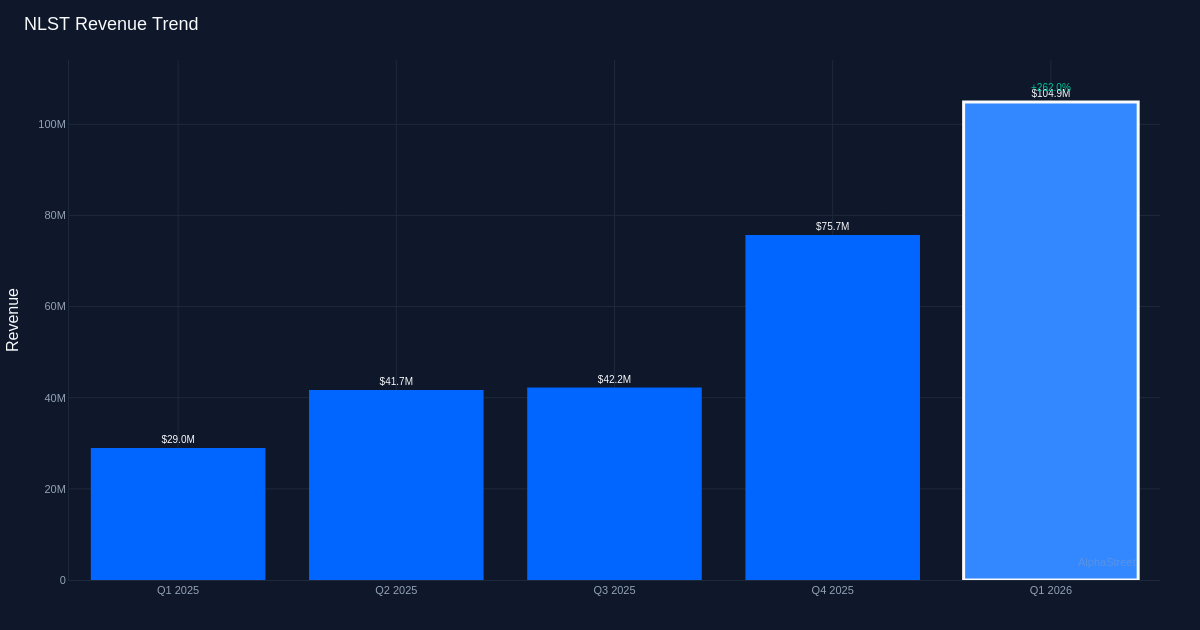Click the Q4 2025 axis label

coord(832,590)
